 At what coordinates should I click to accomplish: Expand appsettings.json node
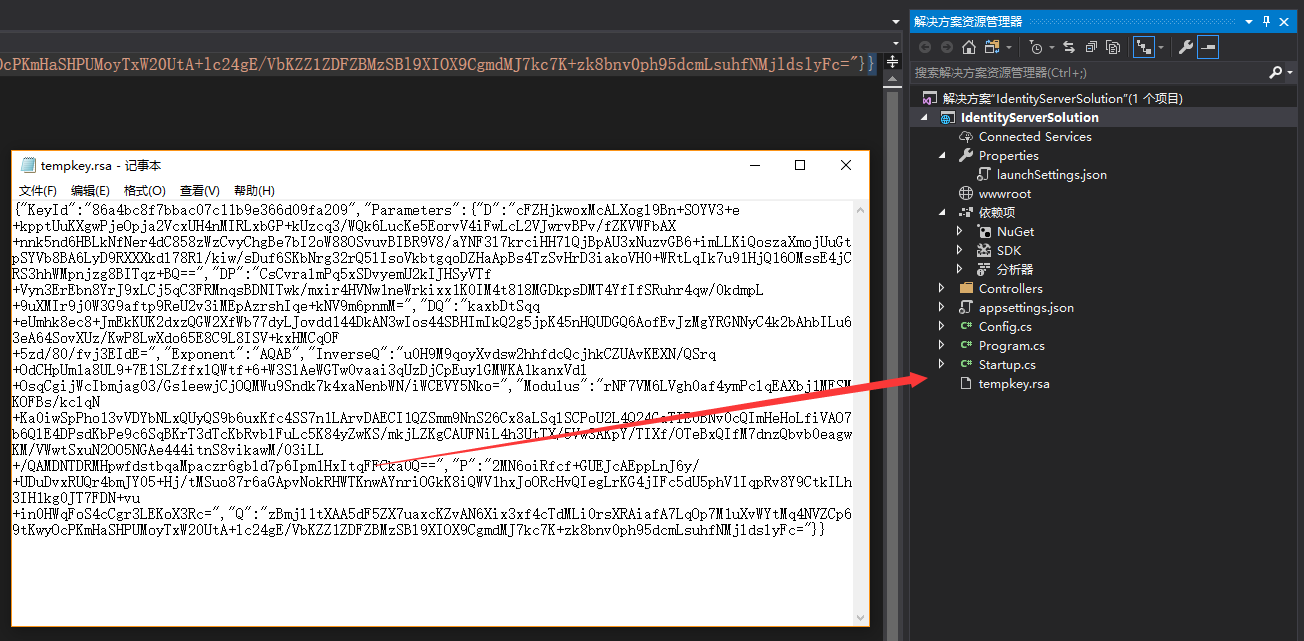point(942,307)
